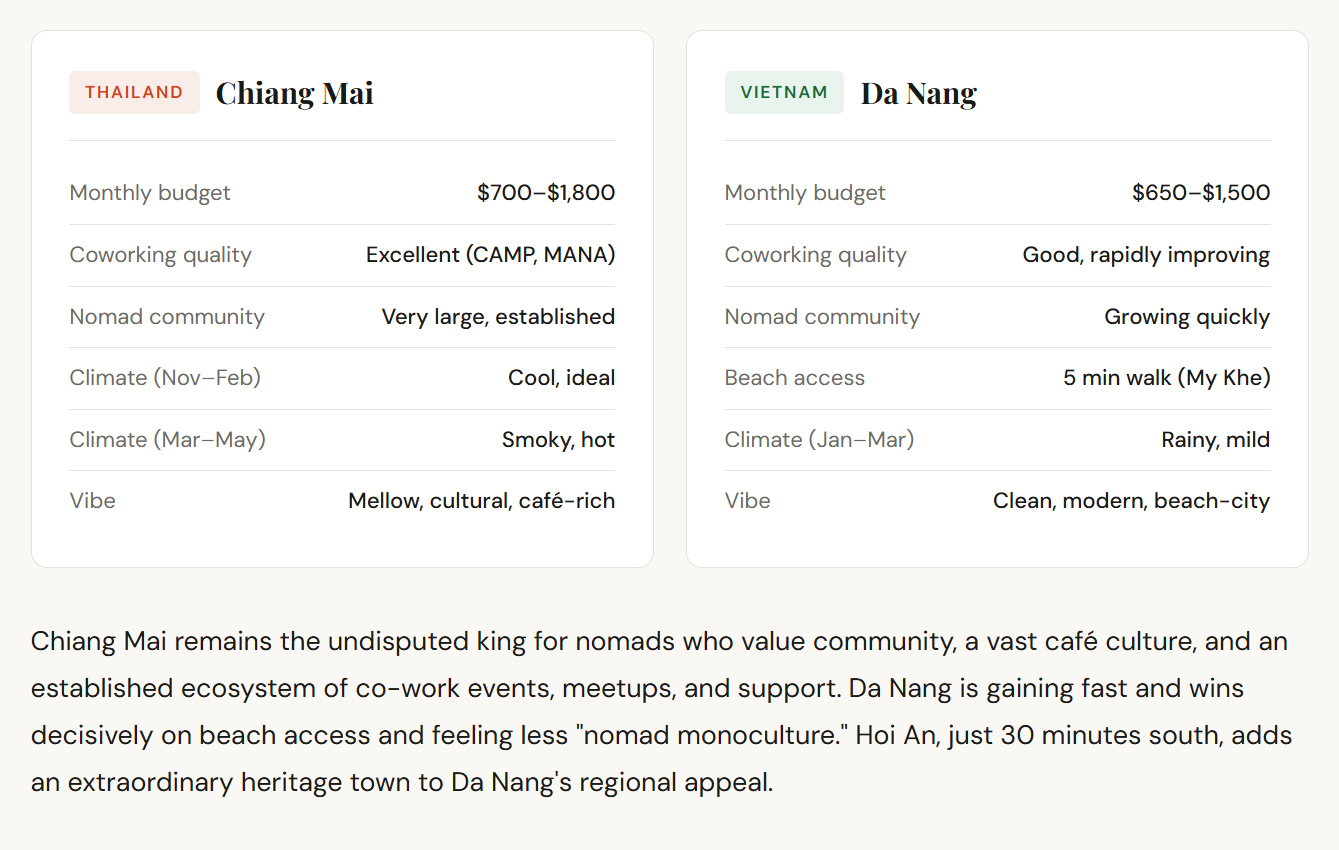Click the THAILAND country badge
The image size is (1339, 850).
pyautogui.click(x=134, y=93)
